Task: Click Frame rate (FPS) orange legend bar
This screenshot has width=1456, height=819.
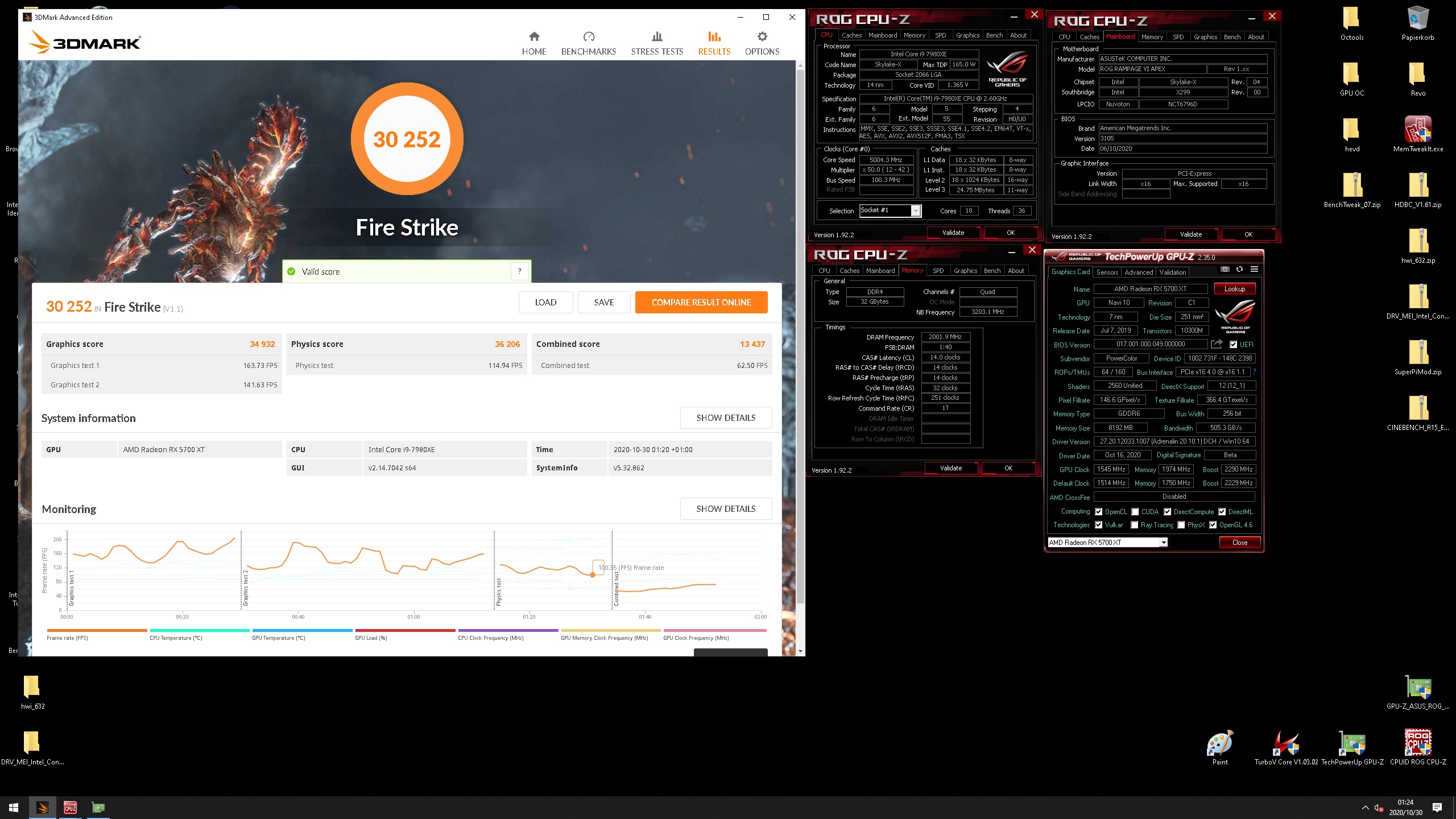Action: [x=97, y=630]
